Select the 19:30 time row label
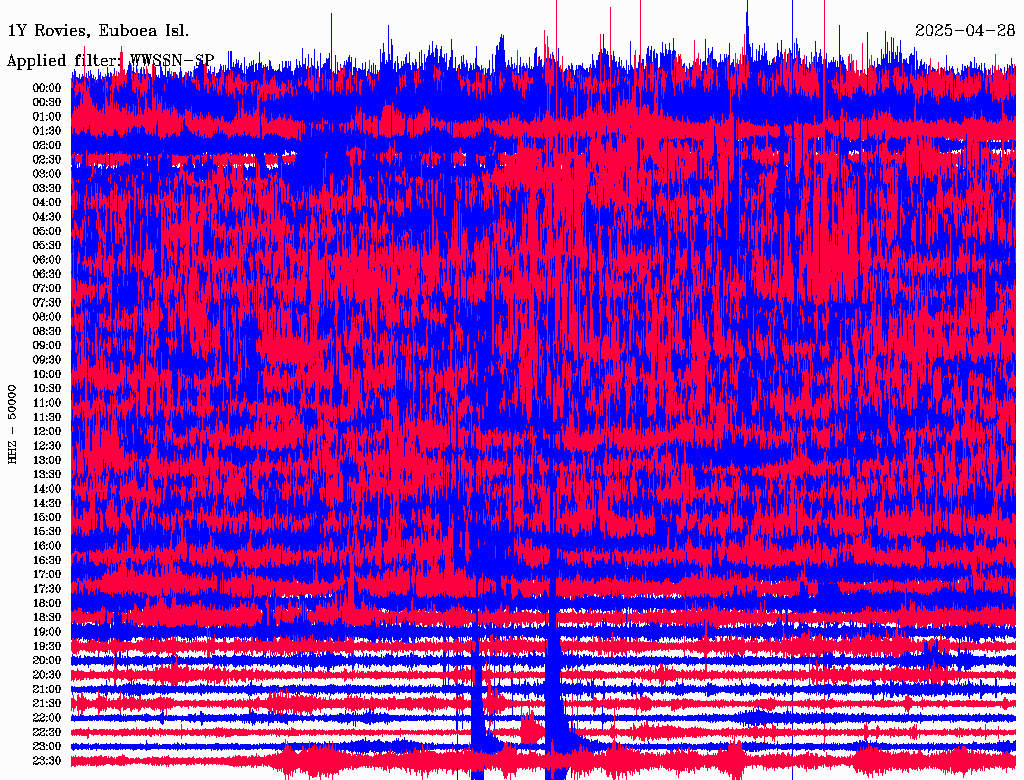 coord(47,646)
